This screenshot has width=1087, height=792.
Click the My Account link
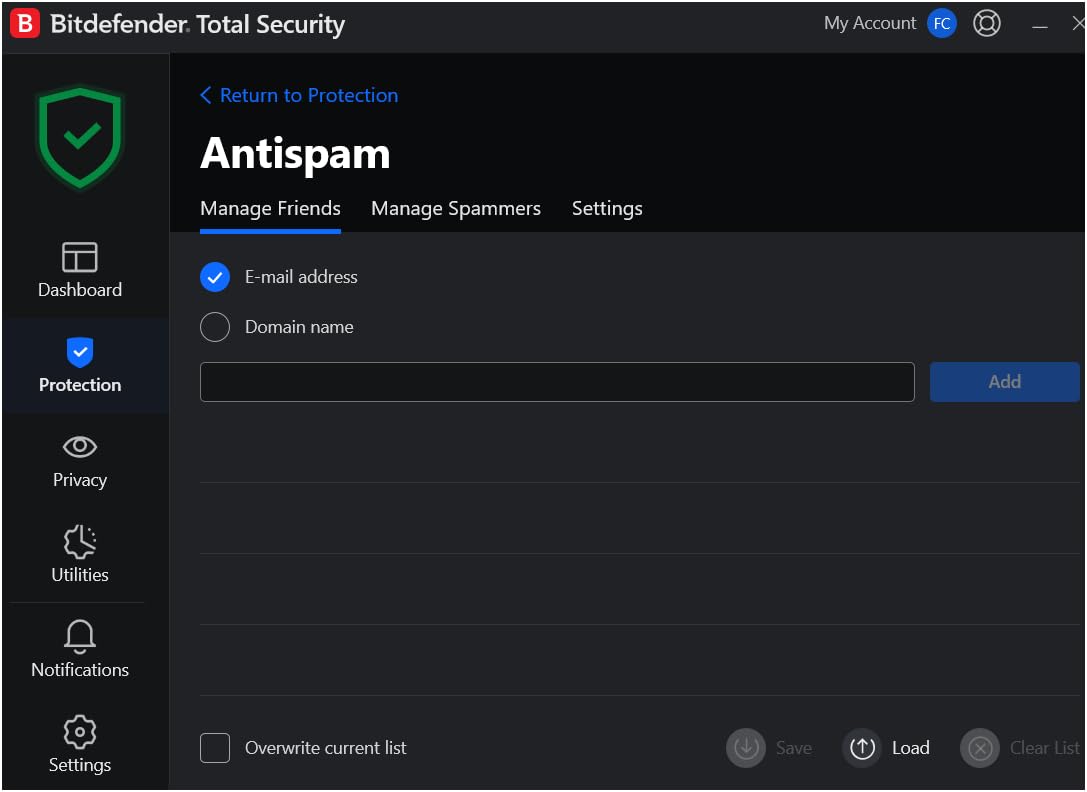point(869,24)
